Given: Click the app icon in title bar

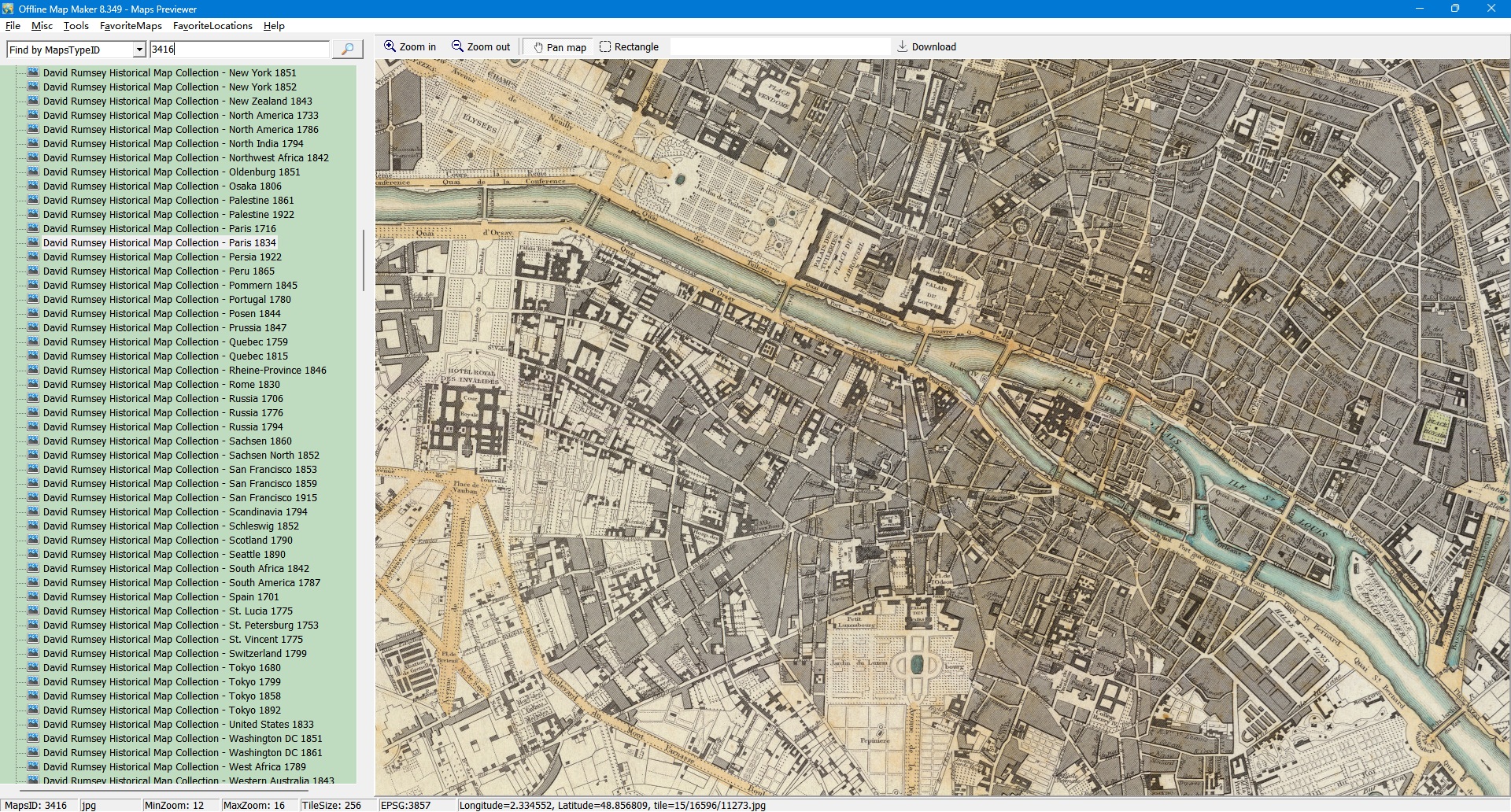Looking at the screenshot, I should (9, 9).
